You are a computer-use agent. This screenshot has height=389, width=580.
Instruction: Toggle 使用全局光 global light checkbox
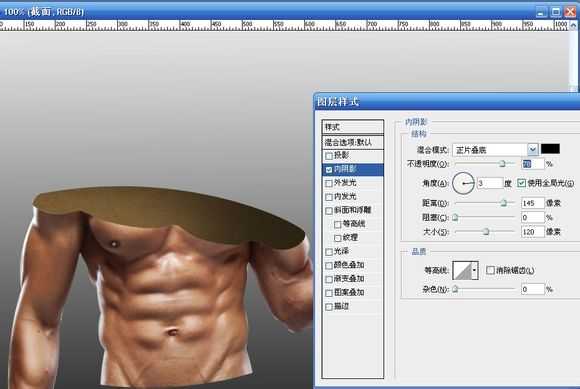(x=522, y=183)
